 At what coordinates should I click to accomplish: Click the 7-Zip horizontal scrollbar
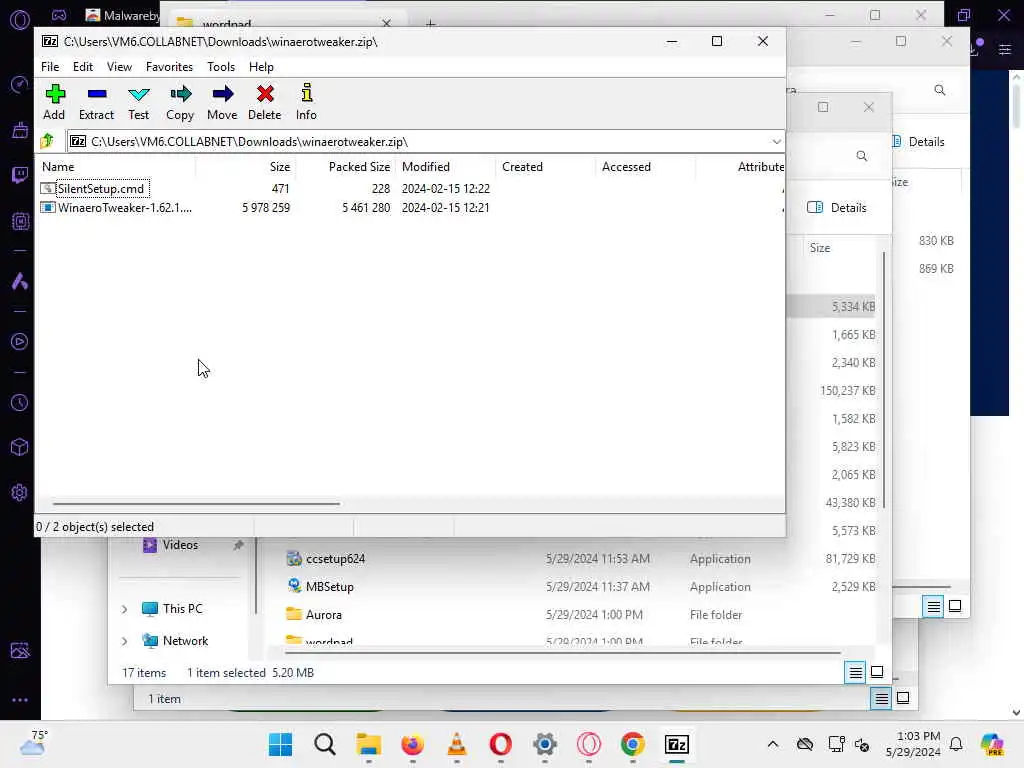tap(196, 504)
